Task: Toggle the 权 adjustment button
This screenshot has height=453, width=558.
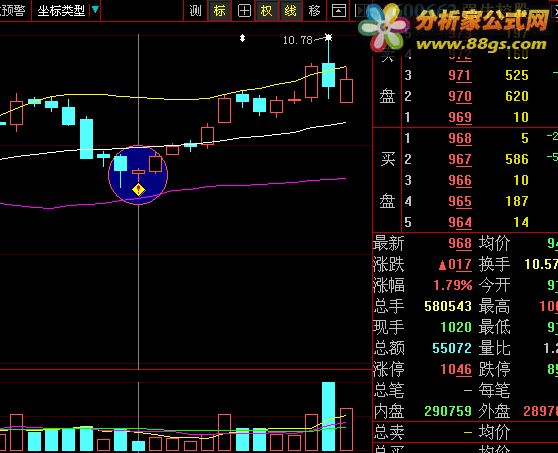Action: (x=266, y=11)
